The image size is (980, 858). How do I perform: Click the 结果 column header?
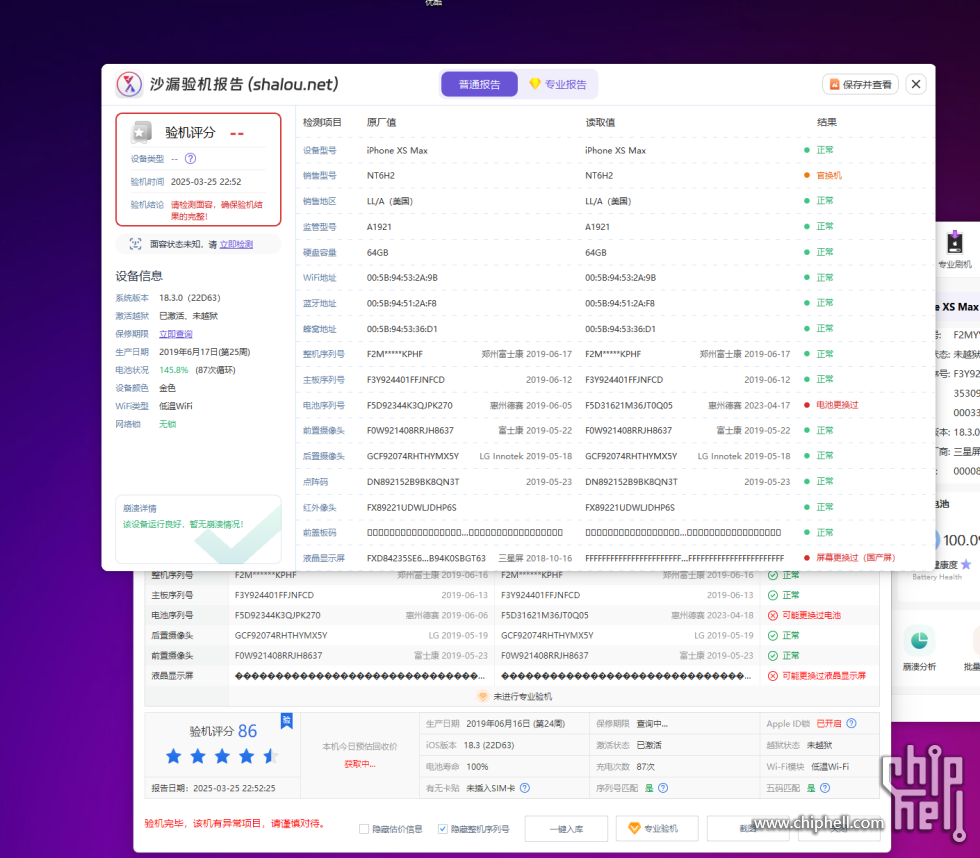pos(826,122)
